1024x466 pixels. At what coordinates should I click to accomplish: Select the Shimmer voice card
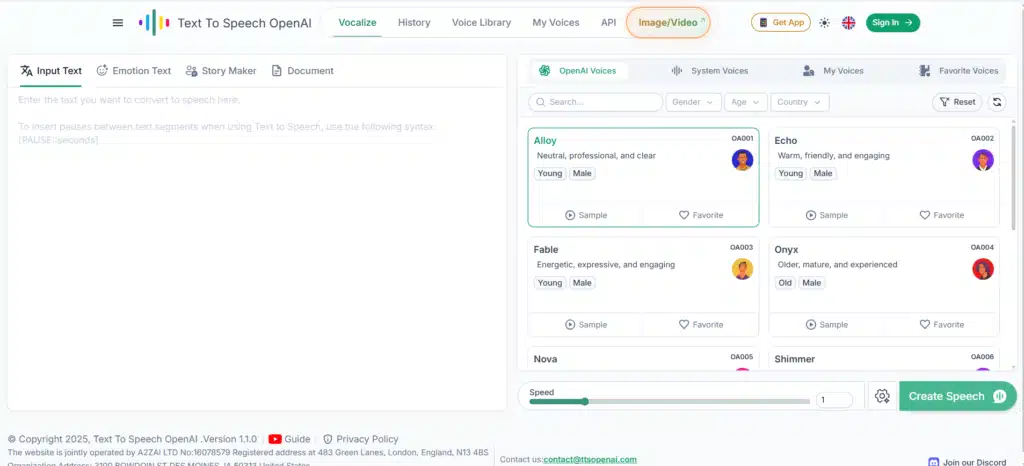point(884,359)
